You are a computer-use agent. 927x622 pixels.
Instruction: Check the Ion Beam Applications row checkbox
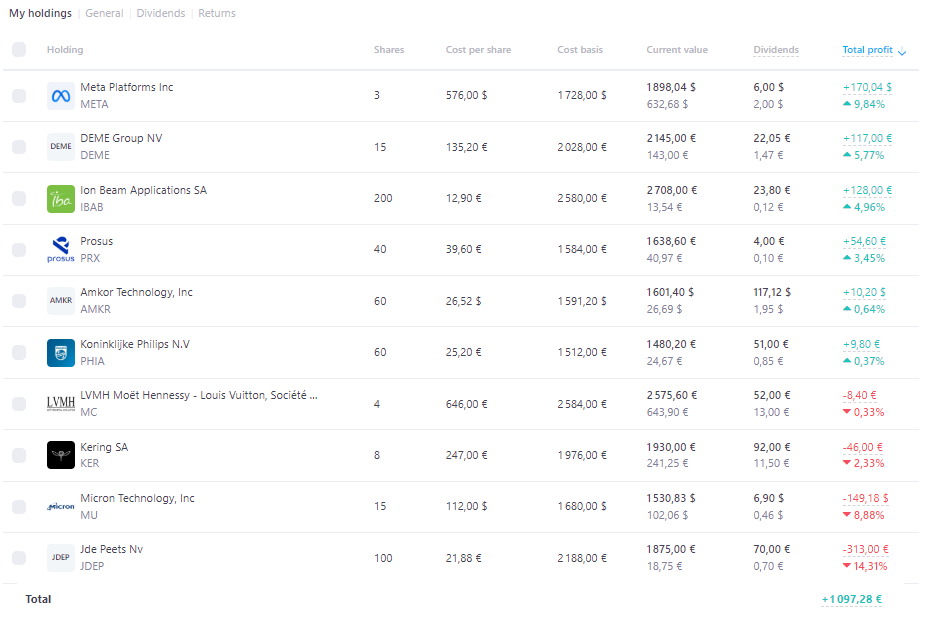point(19,199)
